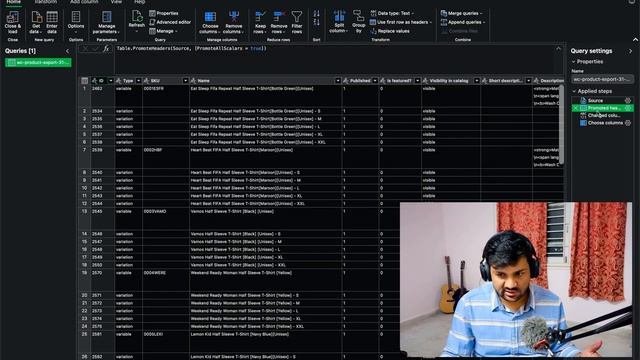This screenshot has height=360, width=640.
Task: Click the Filter rows funnel icon
Action: [297, 17]
